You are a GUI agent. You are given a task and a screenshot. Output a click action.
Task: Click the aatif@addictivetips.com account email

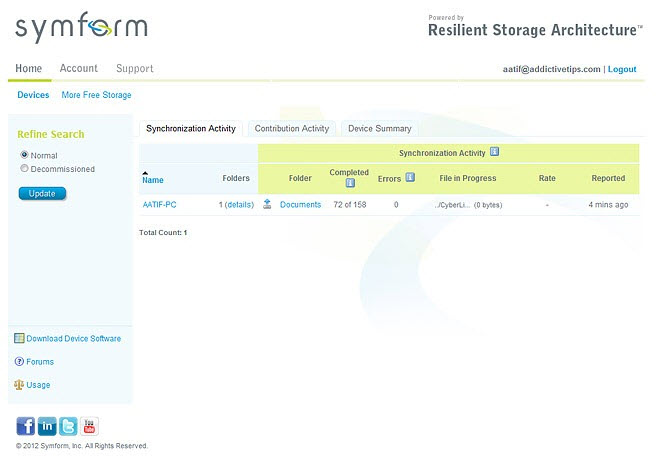point(551,69)
